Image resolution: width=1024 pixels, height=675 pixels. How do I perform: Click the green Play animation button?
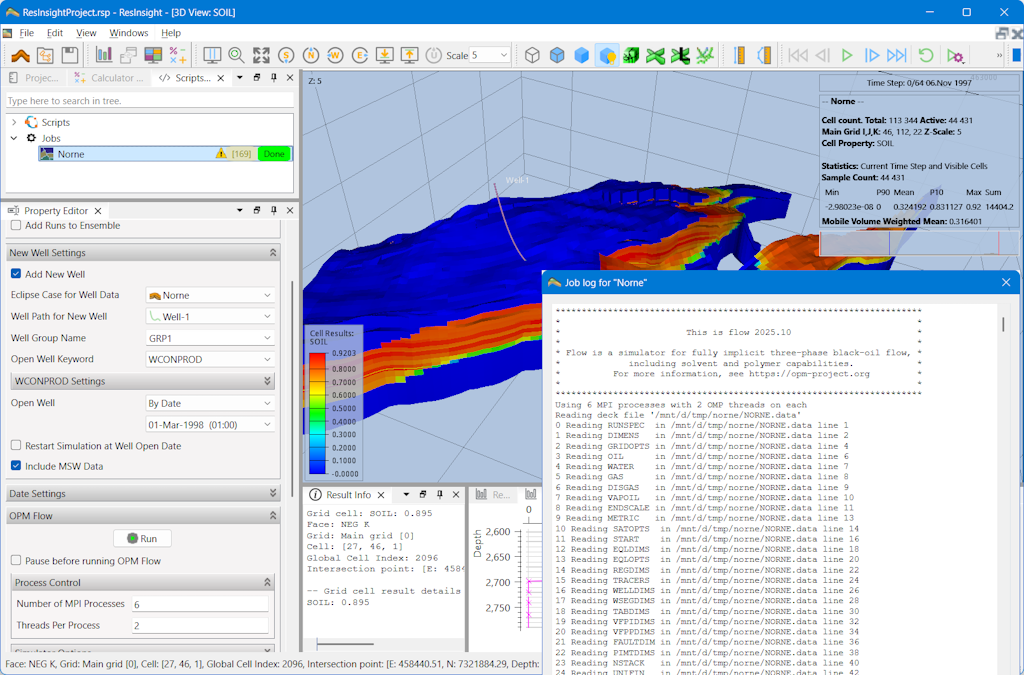847,55
